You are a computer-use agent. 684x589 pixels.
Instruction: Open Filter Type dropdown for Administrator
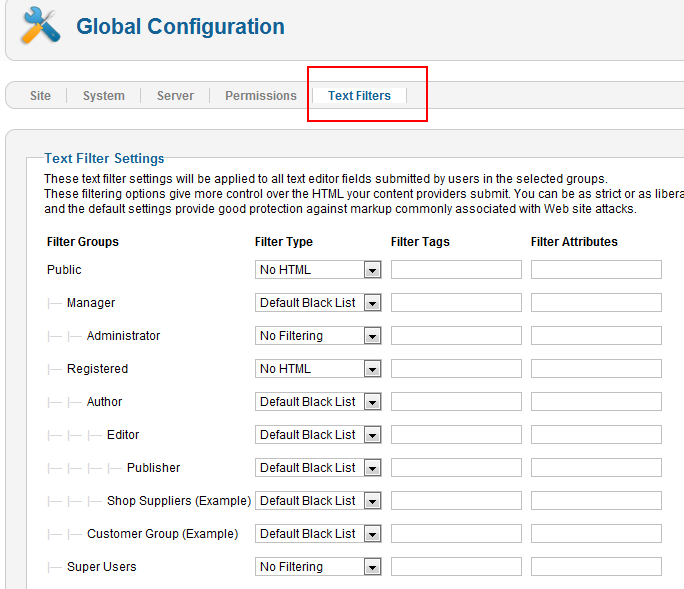click(318, 336)
